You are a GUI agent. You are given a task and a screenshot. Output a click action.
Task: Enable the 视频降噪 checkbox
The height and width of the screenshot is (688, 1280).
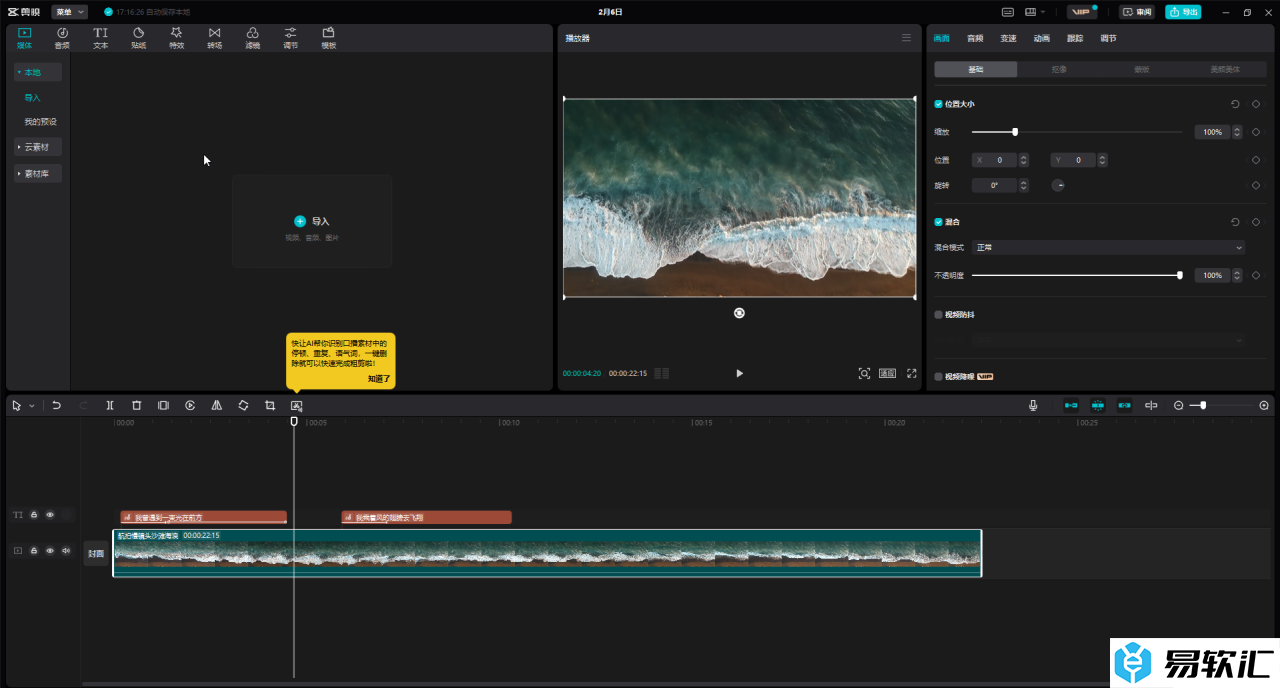tap(938, 377)
